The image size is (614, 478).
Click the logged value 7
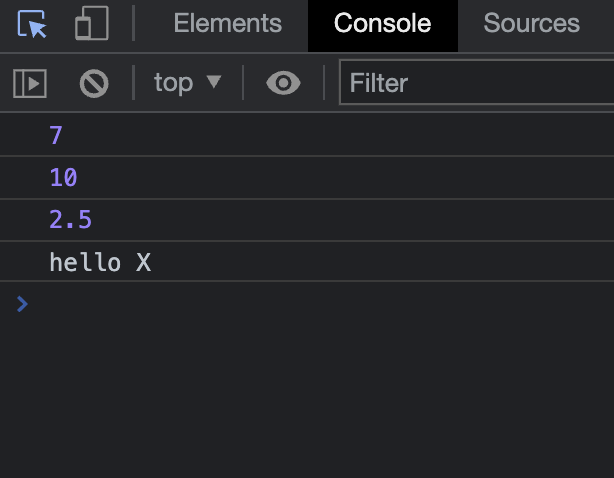(56, 135)
